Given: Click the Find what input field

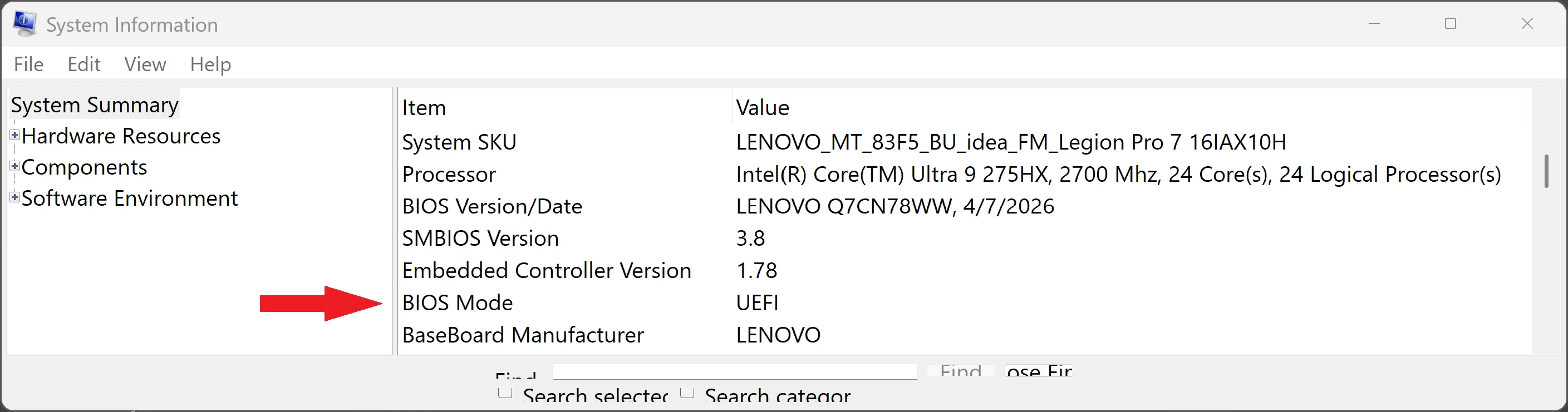Looking at the screenshot, I should pos(735,371).
